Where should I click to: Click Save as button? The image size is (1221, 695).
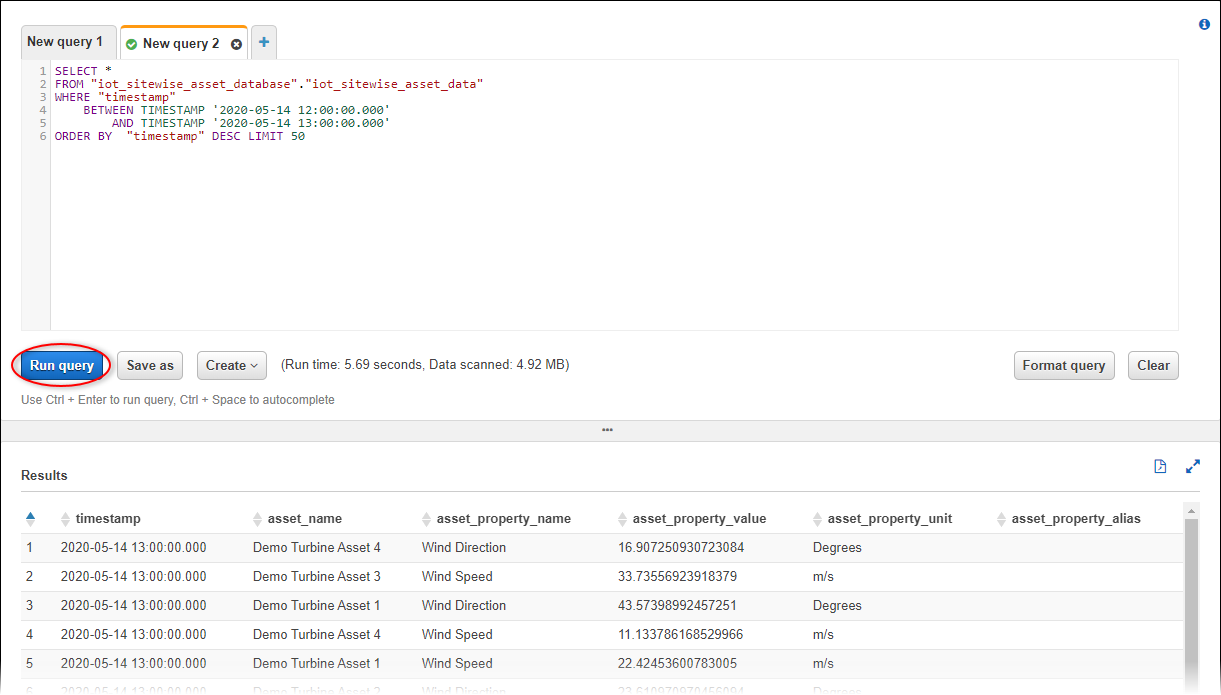coord(150,365)
